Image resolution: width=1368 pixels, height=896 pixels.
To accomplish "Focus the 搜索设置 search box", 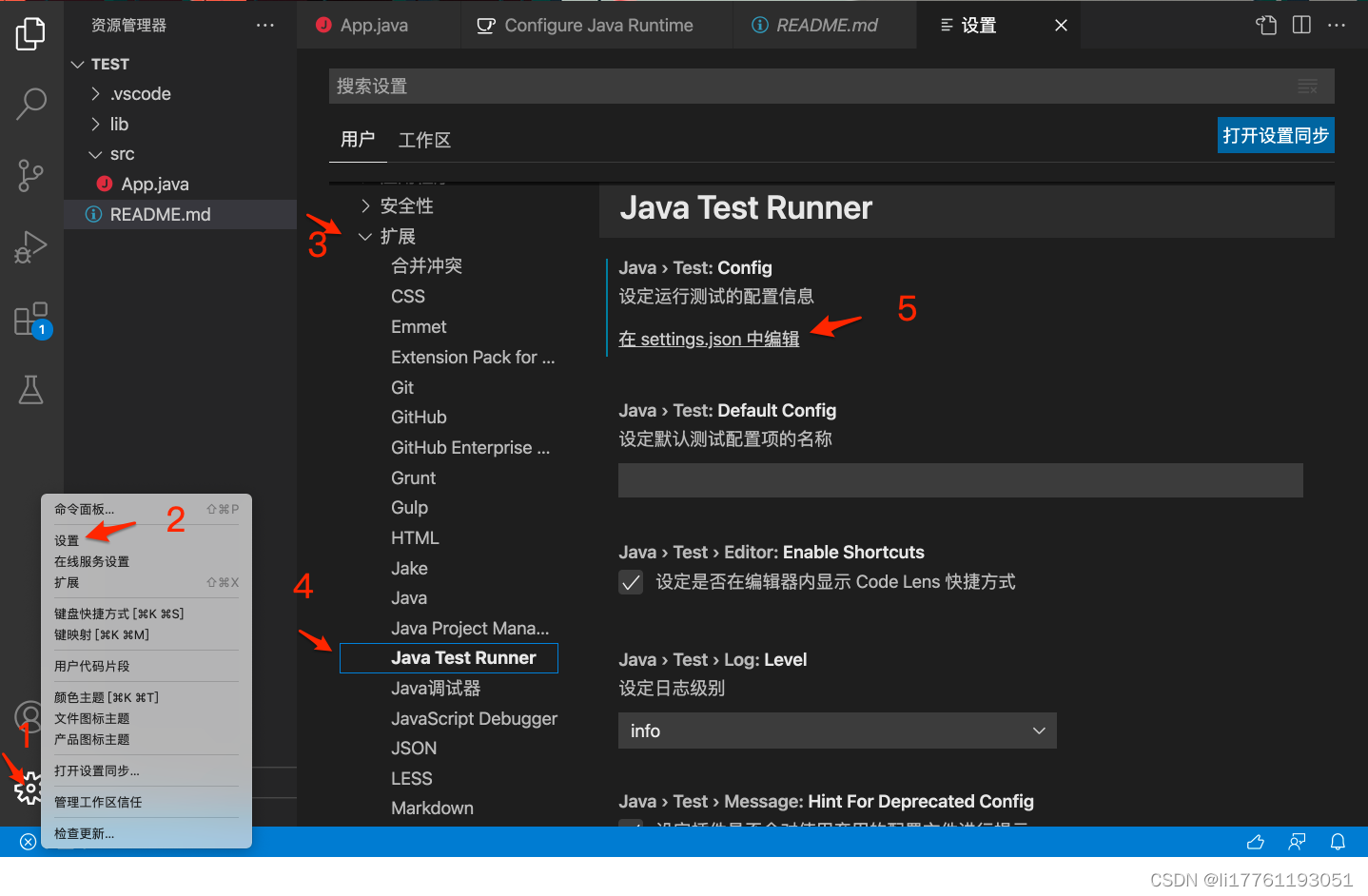I will (831, 87).
